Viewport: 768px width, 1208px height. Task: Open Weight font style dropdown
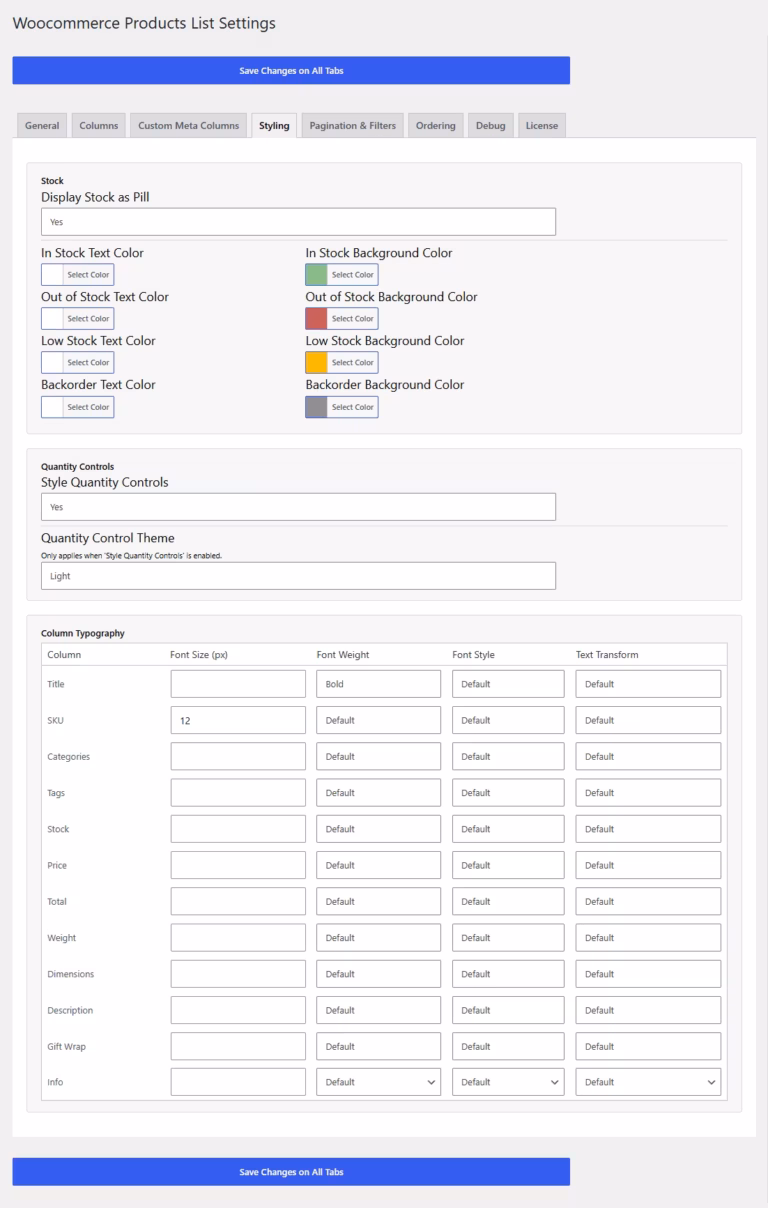pos(508,938)
